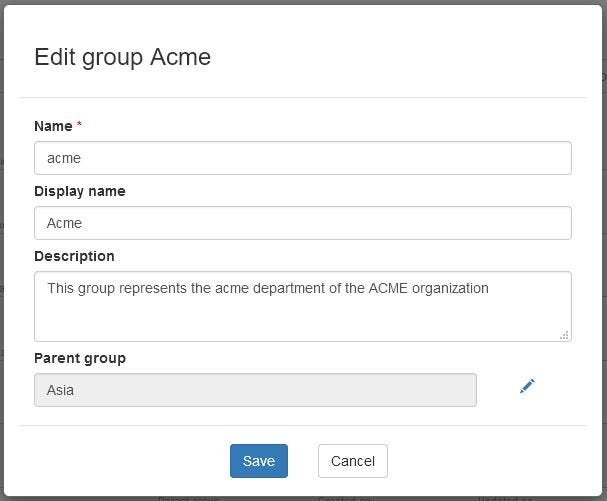
Task: Cancel editing the group
Action: [x=352, y=461]
